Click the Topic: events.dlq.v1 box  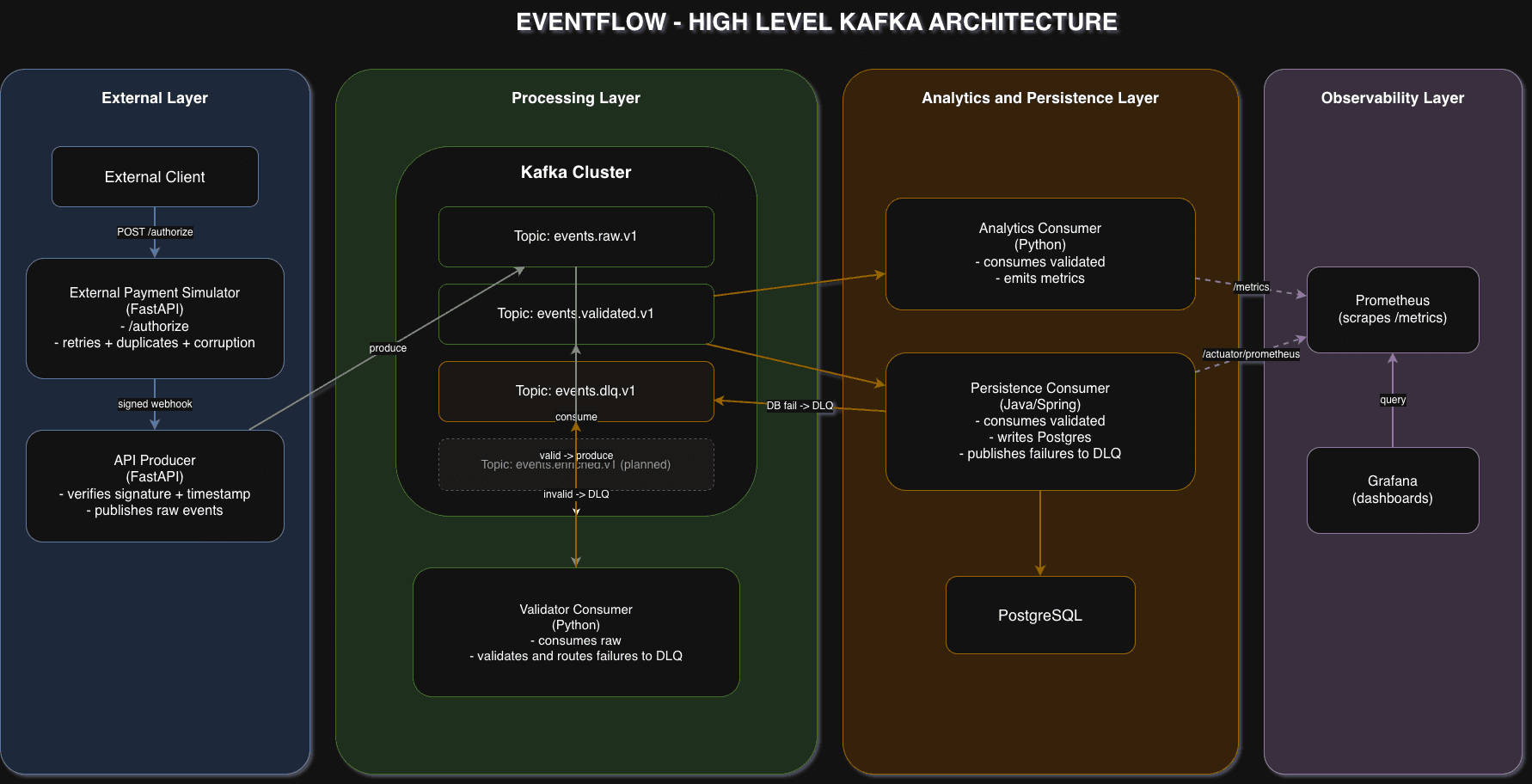tap(575, 390)
